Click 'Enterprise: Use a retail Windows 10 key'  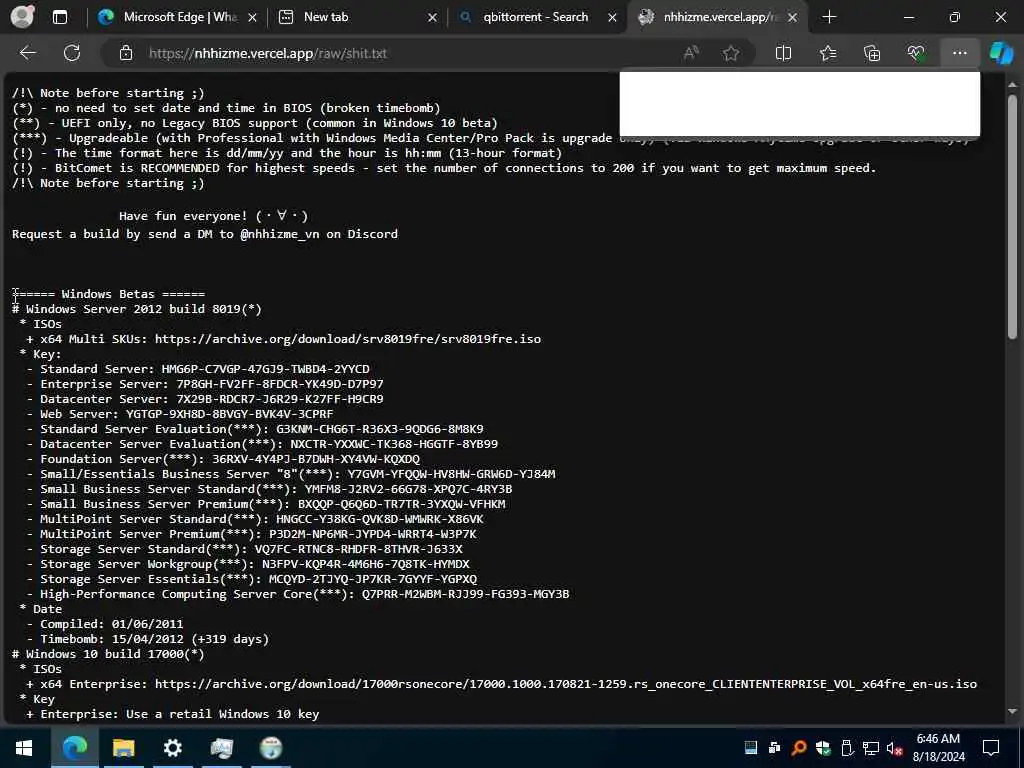(x=172, y=714)
